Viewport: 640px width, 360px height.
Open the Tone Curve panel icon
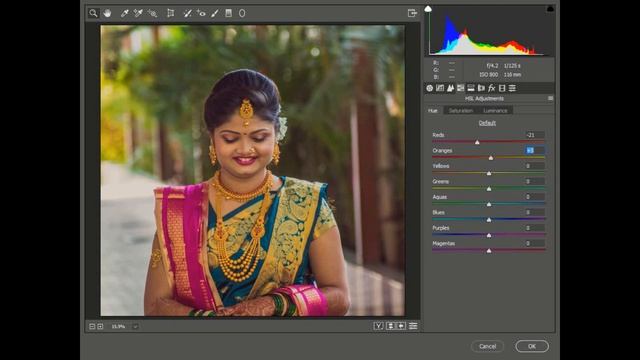(x=440, y=88)
